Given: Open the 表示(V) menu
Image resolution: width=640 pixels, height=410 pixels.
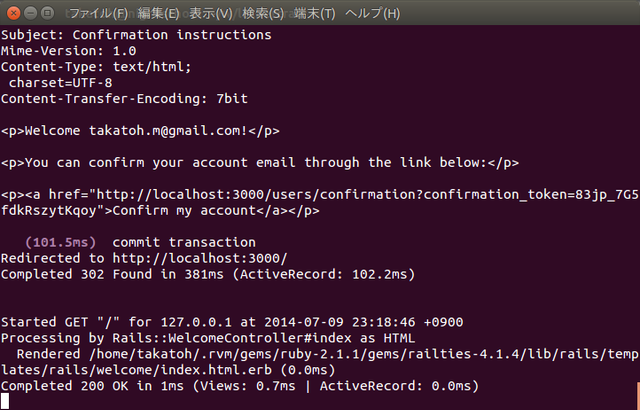Looking at the screenshot, I should point(218,14).
